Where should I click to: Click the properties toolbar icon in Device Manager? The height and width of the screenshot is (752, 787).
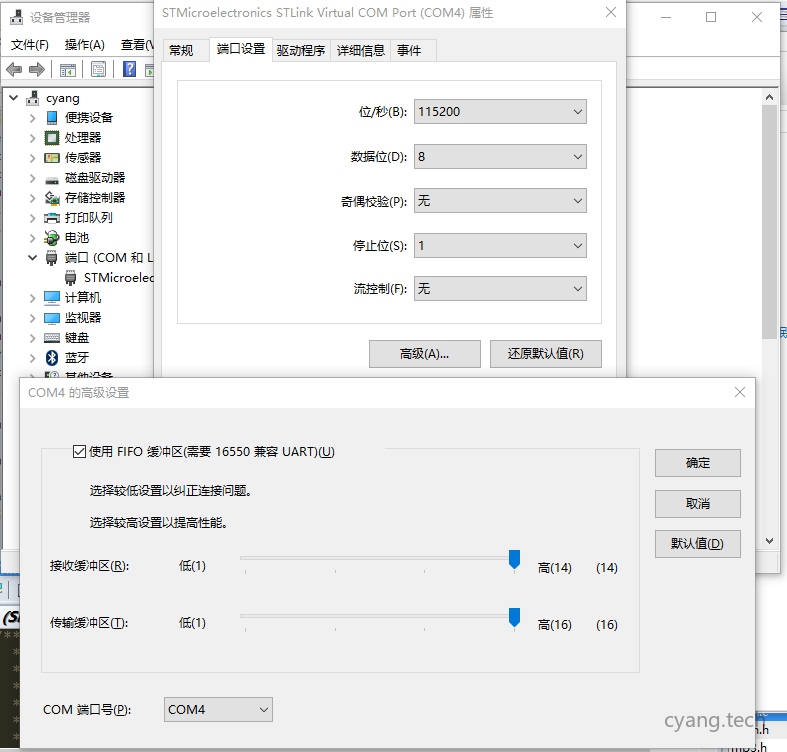click(x=98, y=69)
